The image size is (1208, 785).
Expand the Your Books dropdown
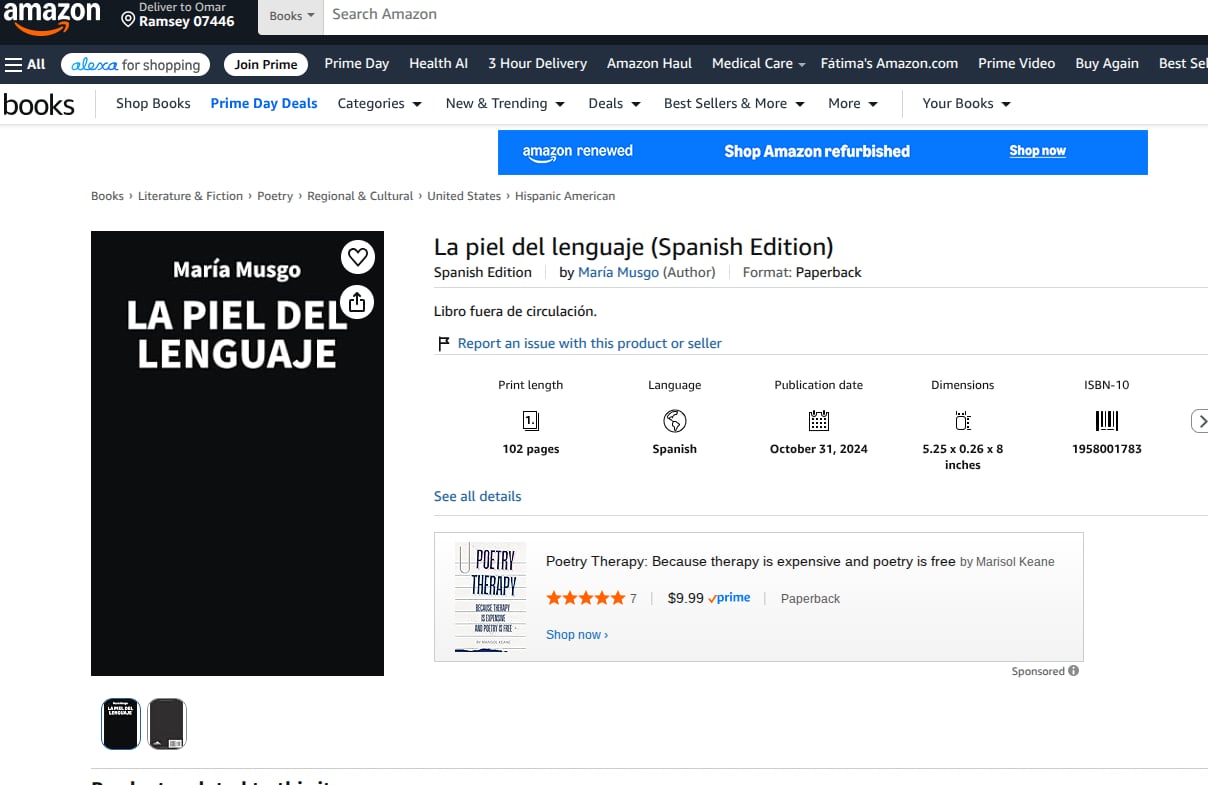[x=966, y=103]
